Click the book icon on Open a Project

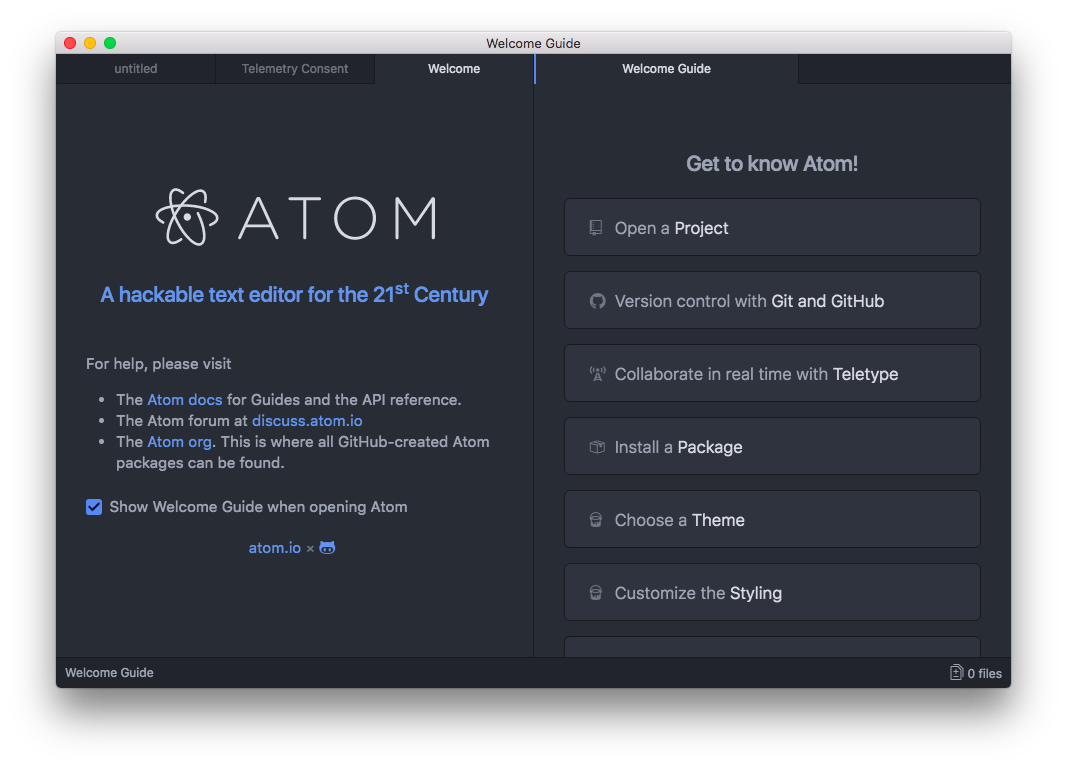click(x=595, y=228)
